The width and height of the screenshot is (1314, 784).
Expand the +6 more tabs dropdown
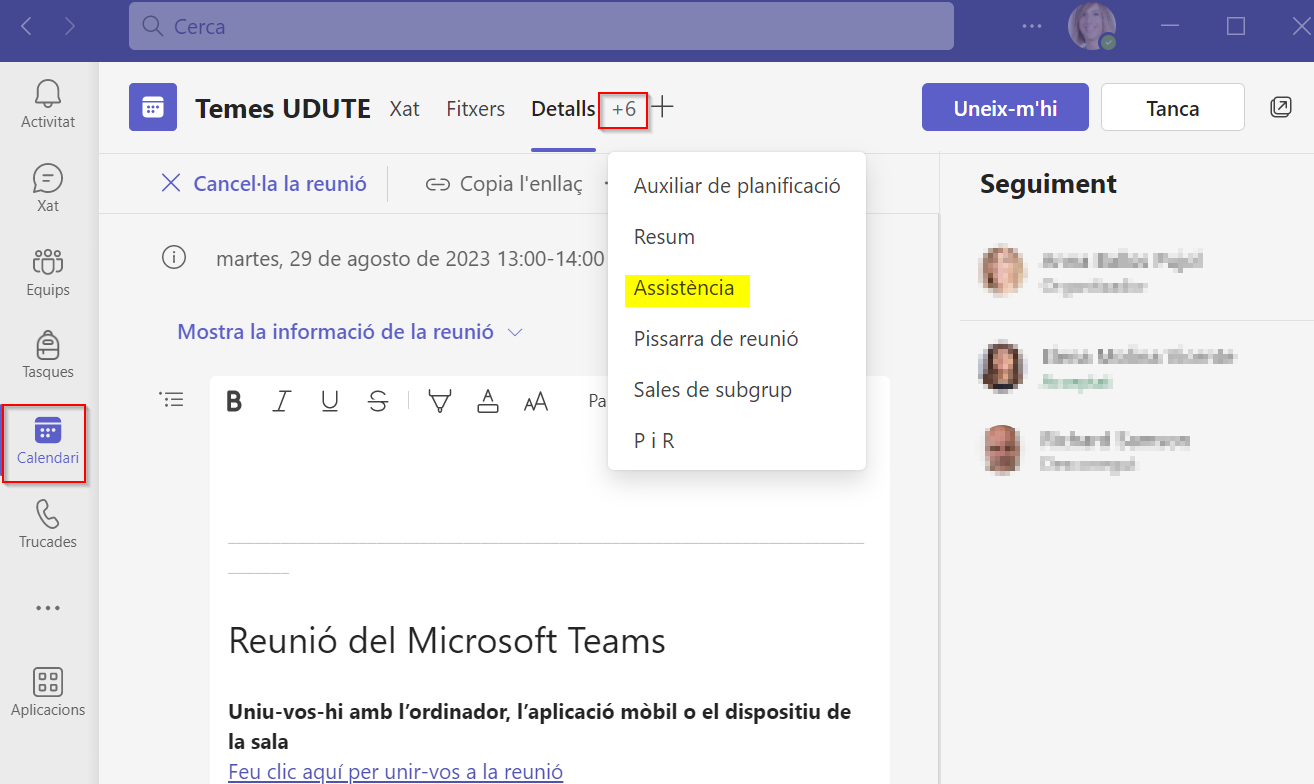tap(624, 109)
